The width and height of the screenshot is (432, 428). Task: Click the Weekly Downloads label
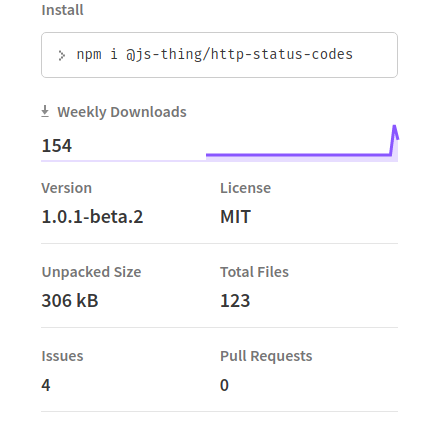[122, 112]
